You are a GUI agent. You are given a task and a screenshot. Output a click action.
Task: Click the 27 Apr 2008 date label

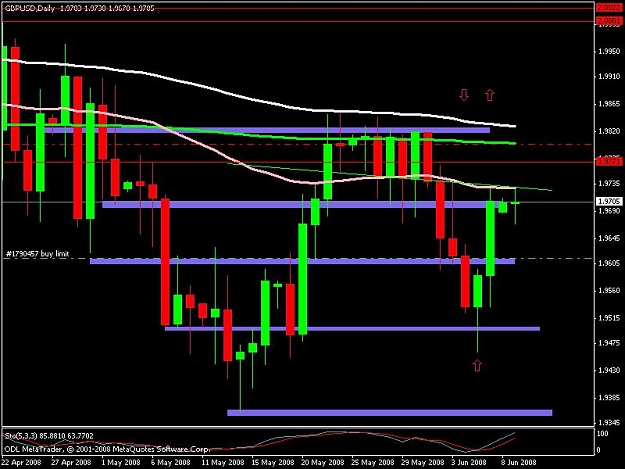[x=71, y=462]
